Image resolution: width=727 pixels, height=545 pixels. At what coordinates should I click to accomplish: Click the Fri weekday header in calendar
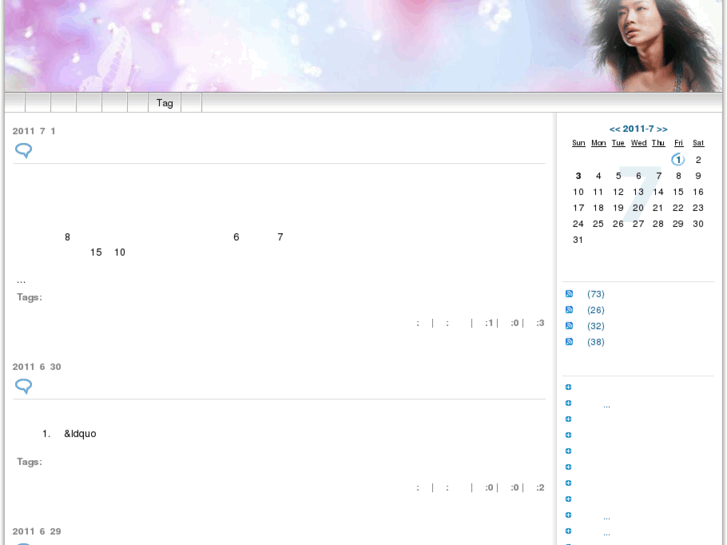678,143
